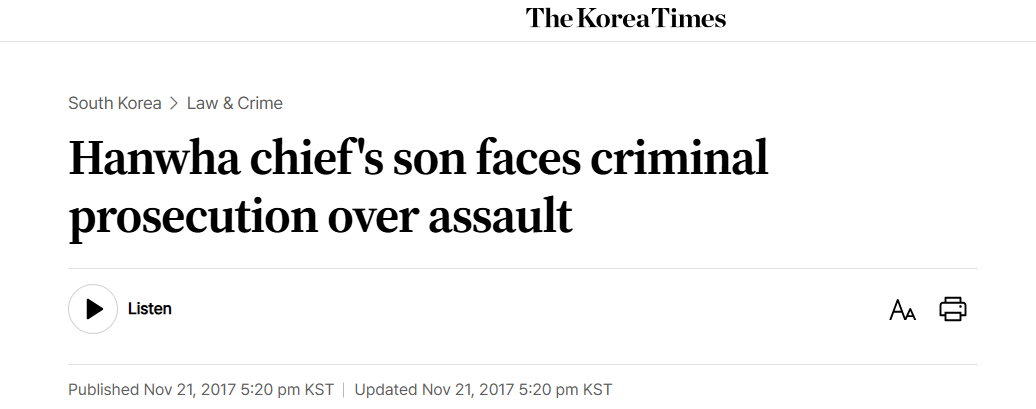The height and width of the screenshot is (409, 1036).
Task: Open the text size adjuster
Action: pos(902,310)
